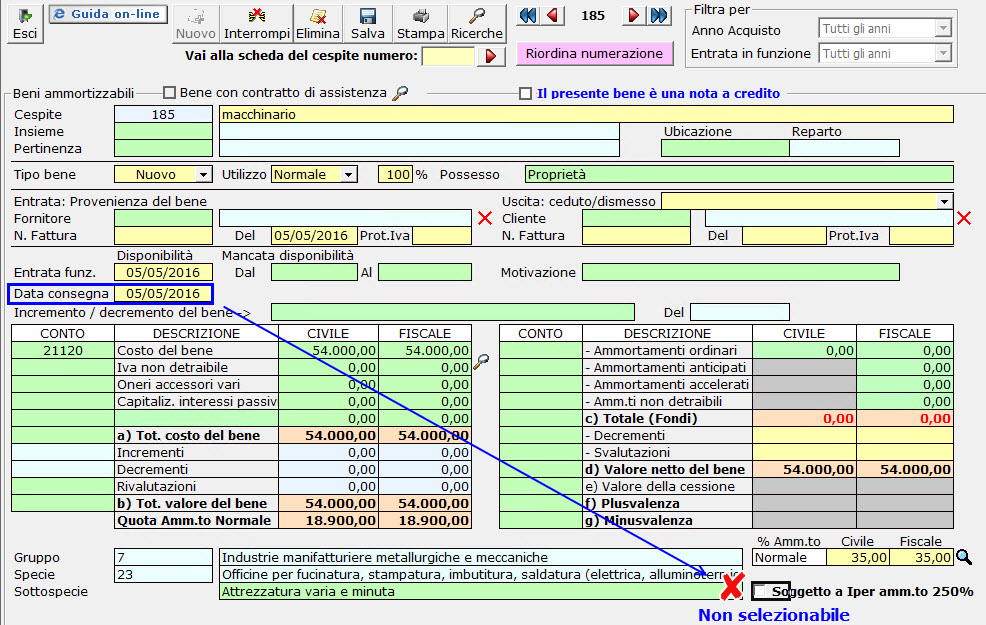
Task: Open Guida on-line help
Action: (x=107, y=14)
